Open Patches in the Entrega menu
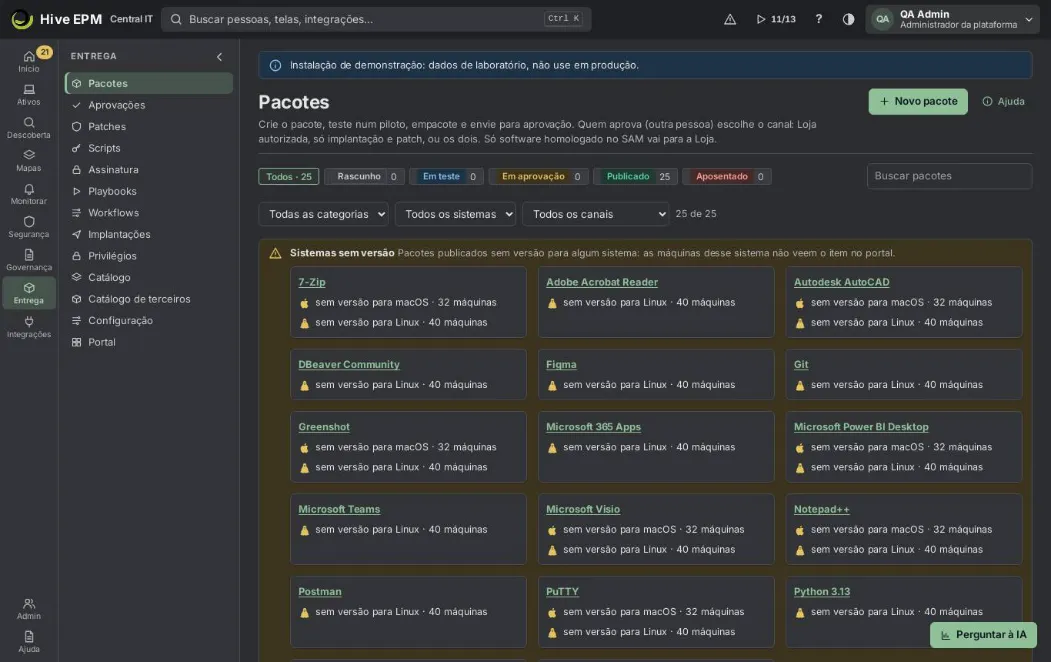The height and width of the screenshot is (662, 1051). pyautogui.click(x=149, y=127)
